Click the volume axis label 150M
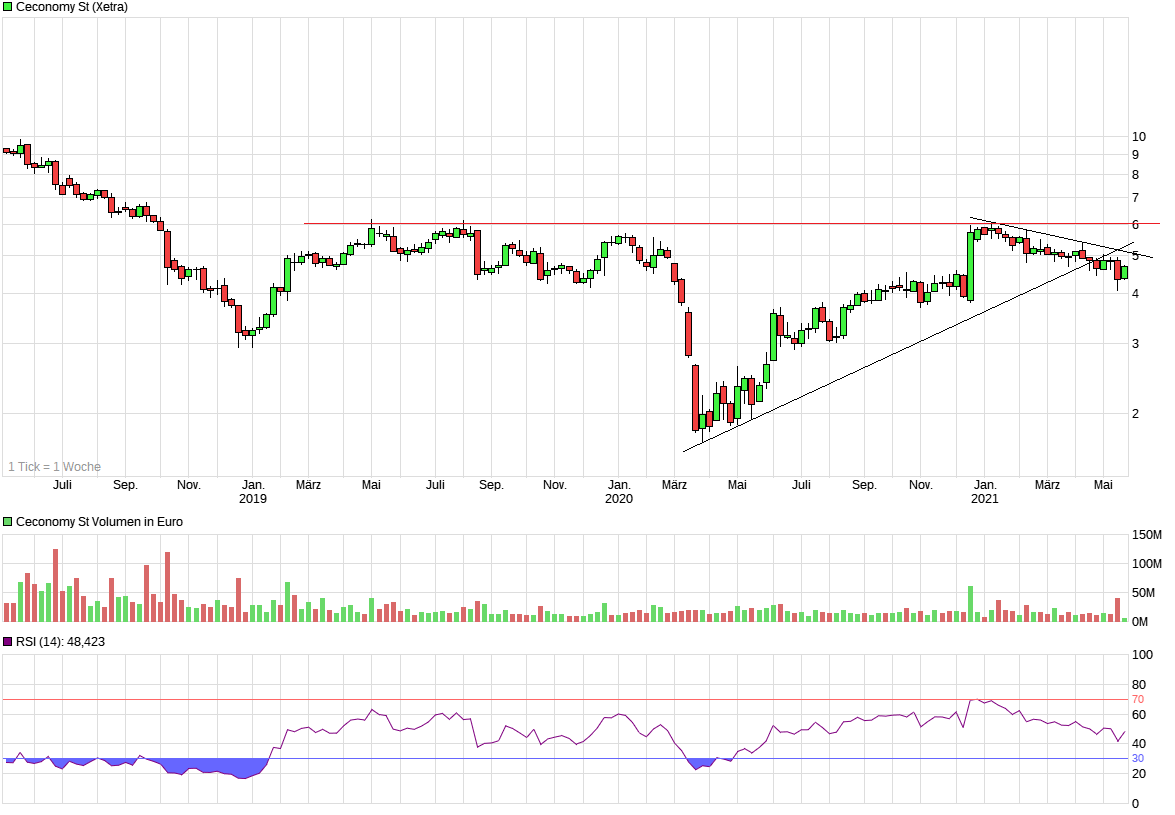 (x=1147, y=535)
